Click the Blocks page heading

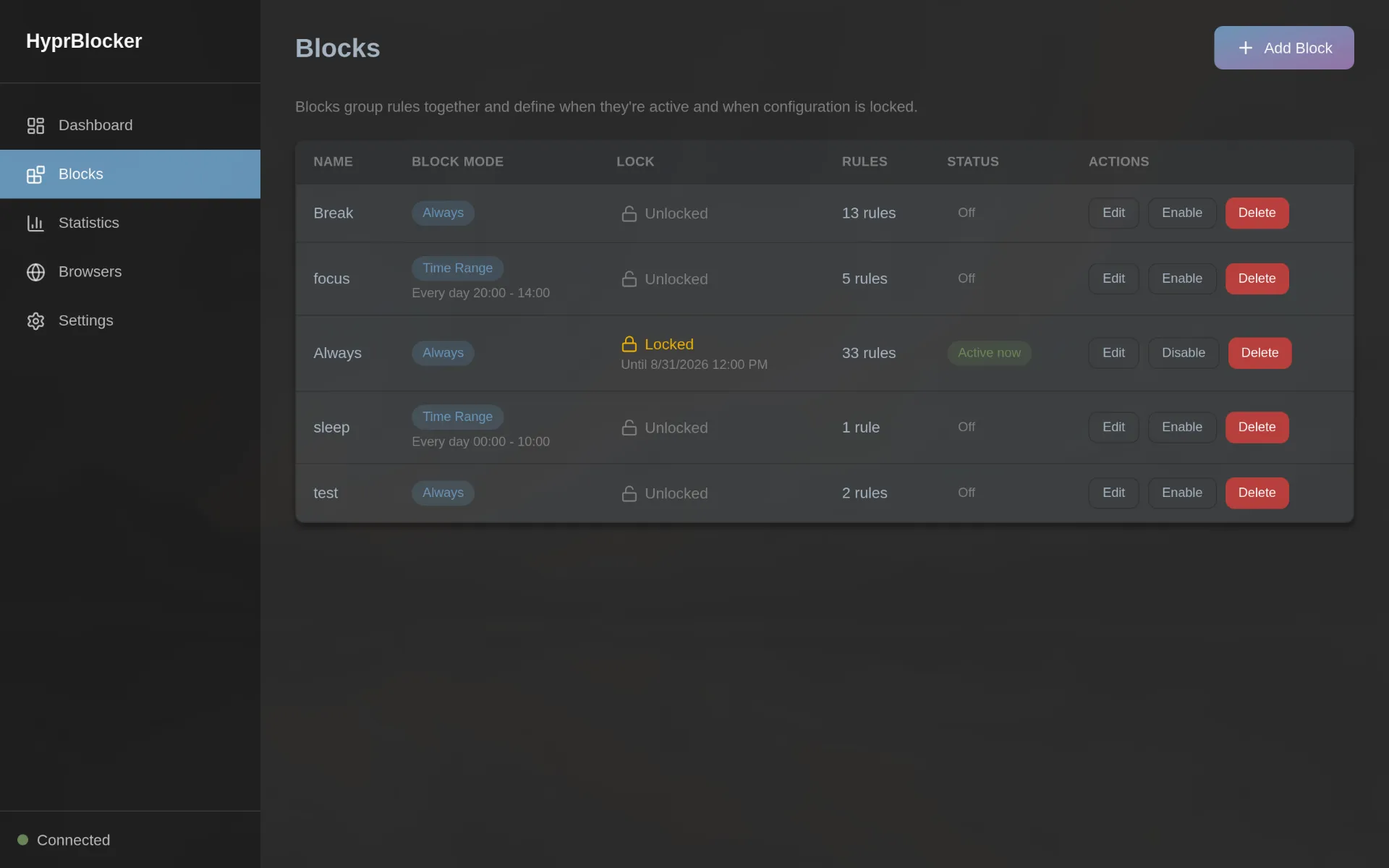[337, 48]
